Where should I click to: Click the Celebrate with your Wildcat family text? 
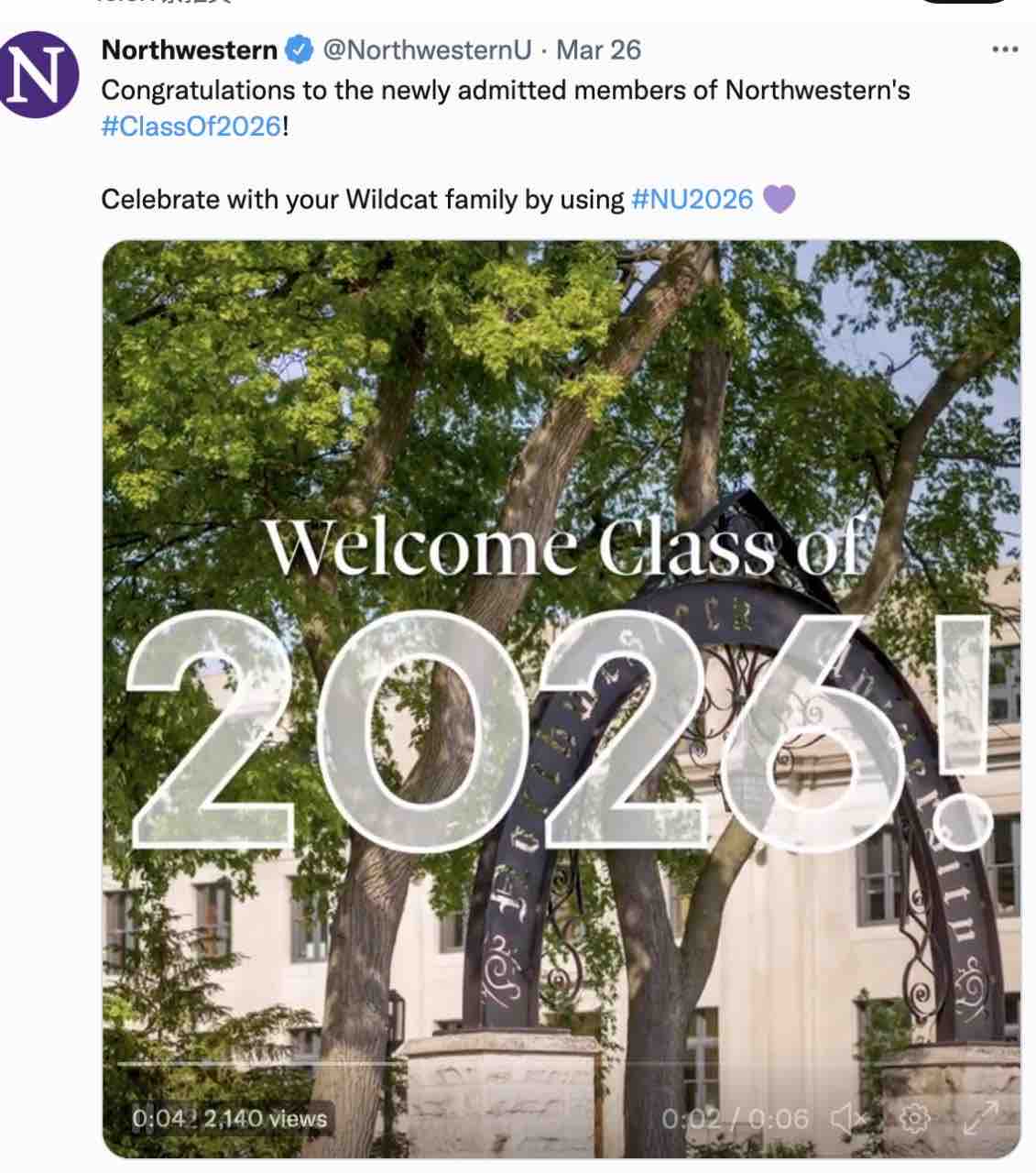pyautogui.click(x=363, y=199)
